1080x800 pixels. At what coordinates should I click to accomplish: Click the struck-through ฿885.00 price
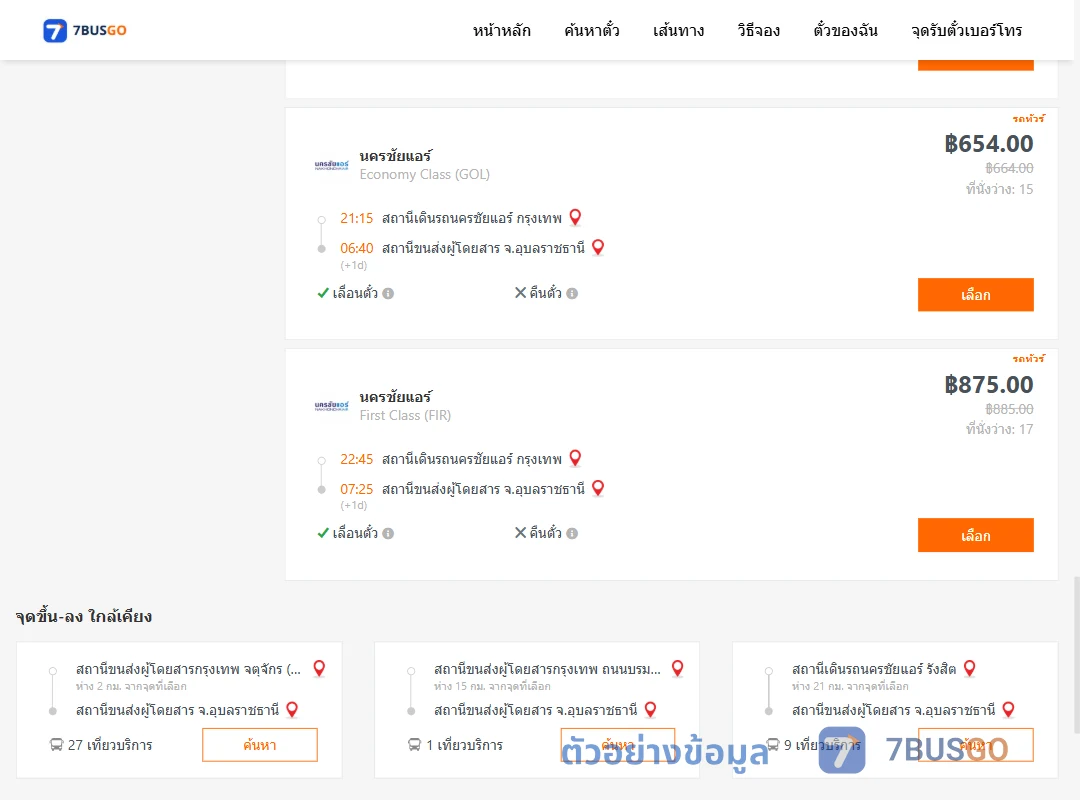pyautogui.click(x=1009, y=409)
